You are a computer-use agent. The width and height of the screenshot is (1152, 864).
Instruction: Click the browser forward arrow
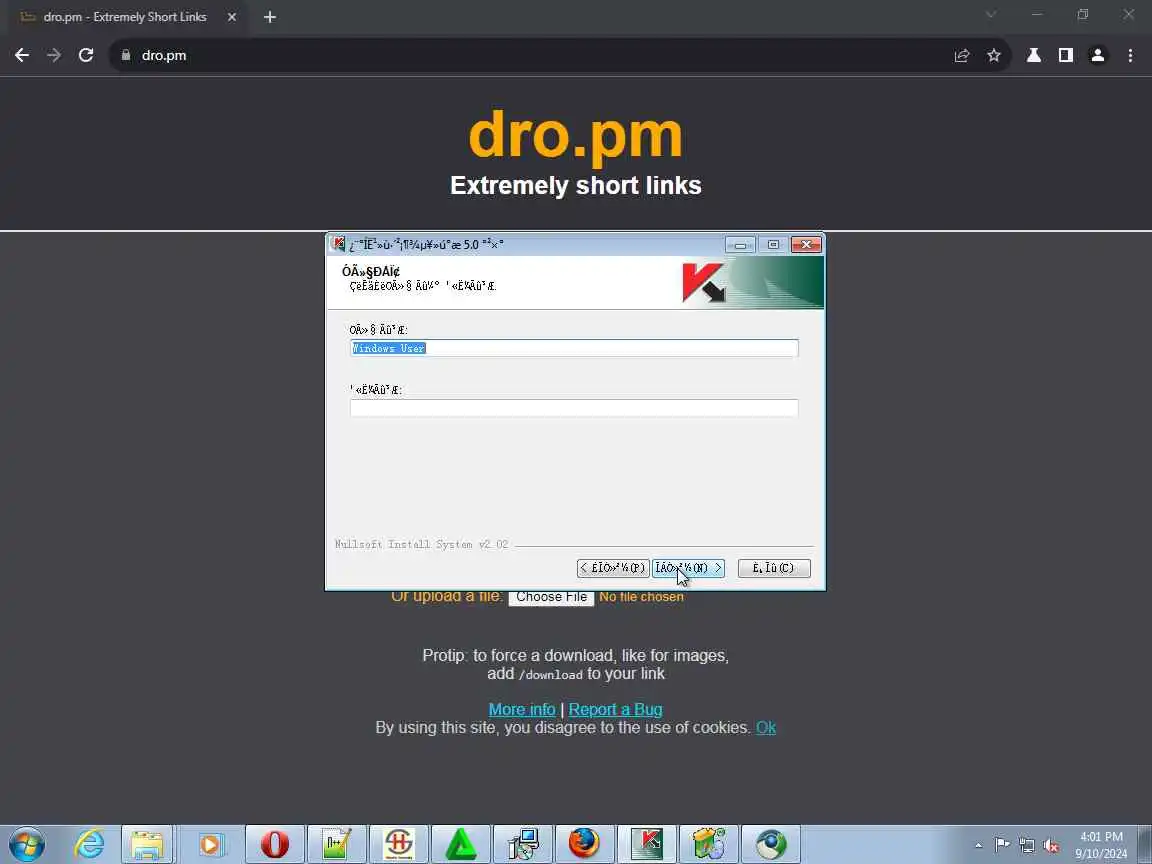click(54, 55)
